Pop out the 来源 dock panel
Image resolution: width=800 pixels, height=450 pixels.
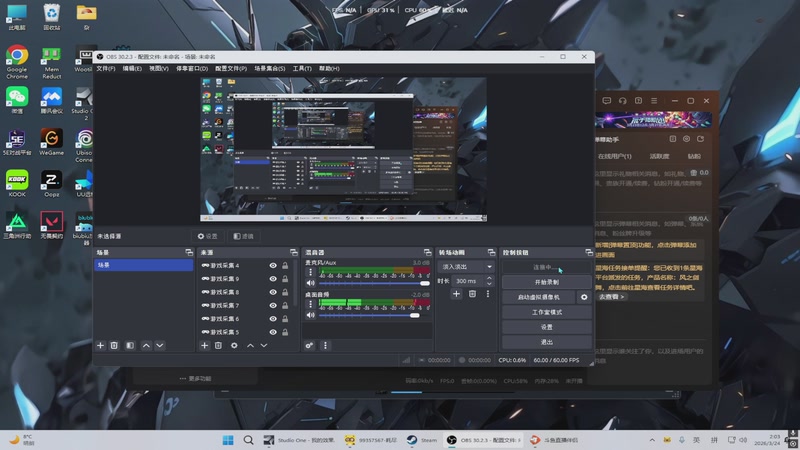point(293,252)
